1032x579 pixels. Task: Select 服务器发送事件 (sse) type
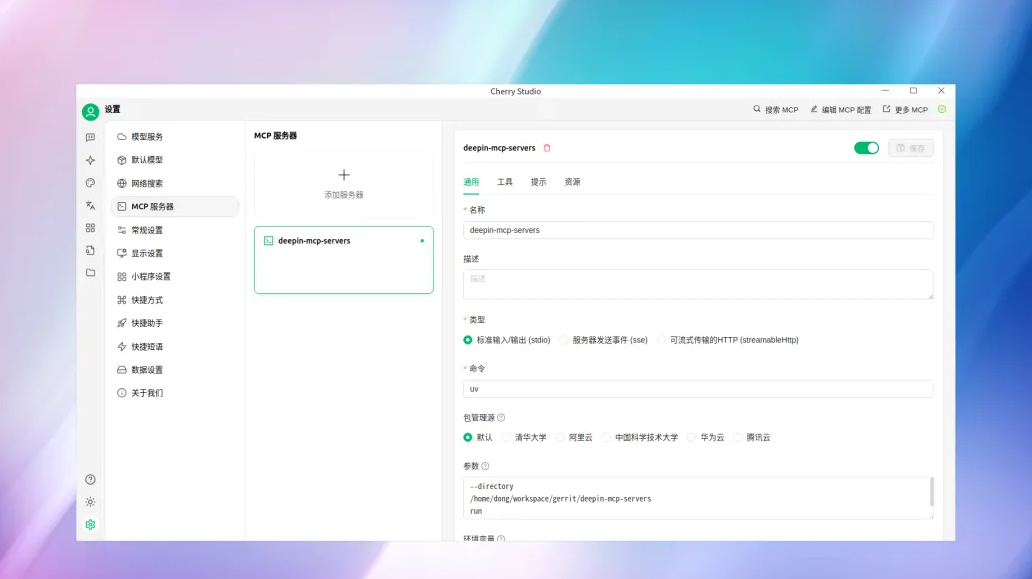pyautogui.click(x=604, y=340)
